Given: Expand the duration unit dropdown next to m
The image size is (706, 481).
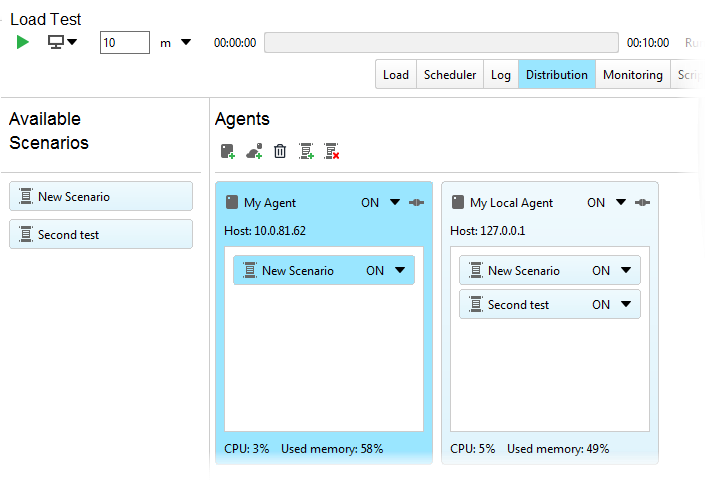Looking at the screenshot, I should coord(186,42).
